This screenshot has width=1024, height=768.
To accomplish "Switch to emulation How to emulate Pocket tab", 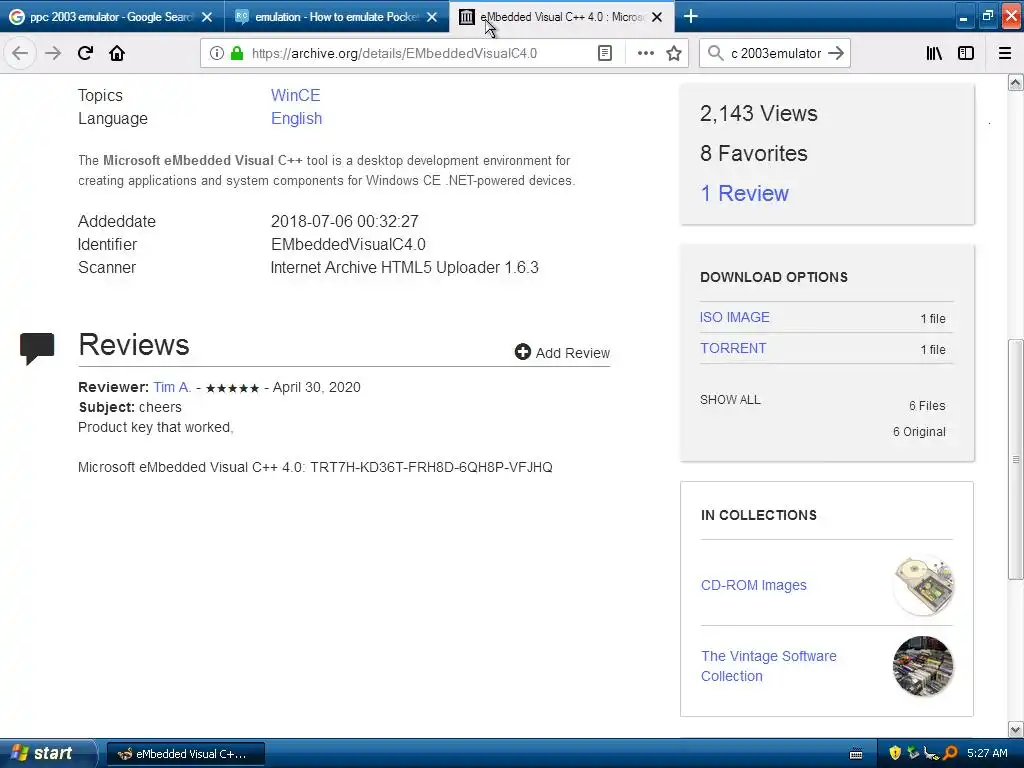I will pyautogui.click(x=336, y=17).
